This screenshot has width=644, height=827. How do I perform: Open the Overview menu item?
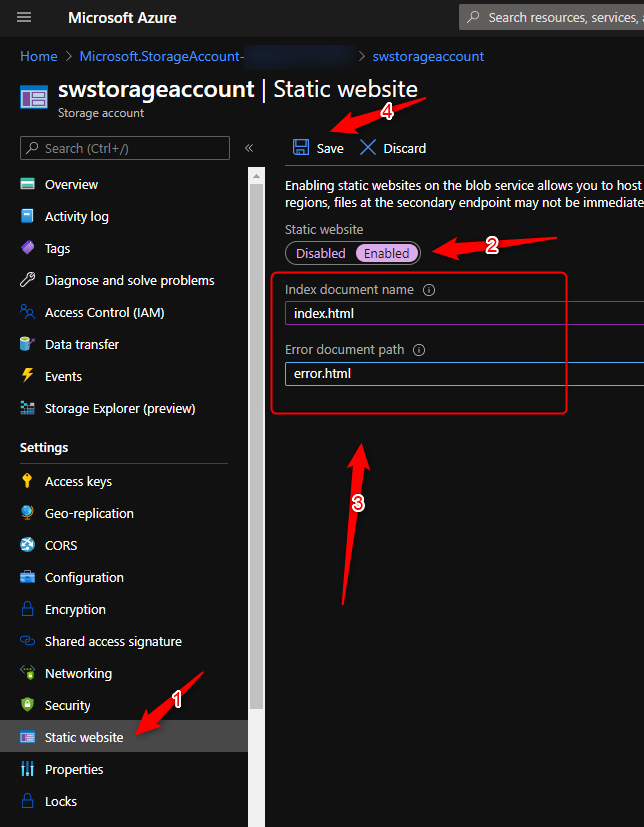click(x=71, y=184)
